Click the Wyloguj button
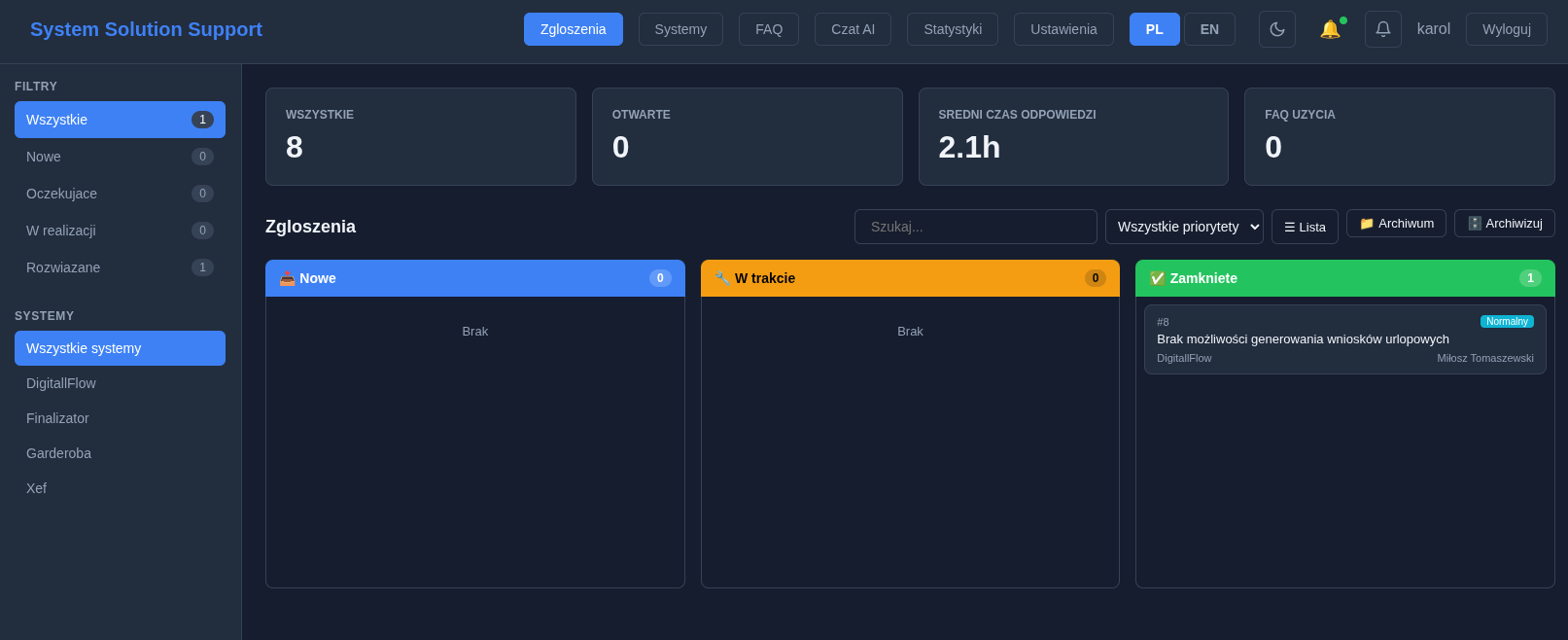Viewport: 1568px width, 640px height. 1506,29
